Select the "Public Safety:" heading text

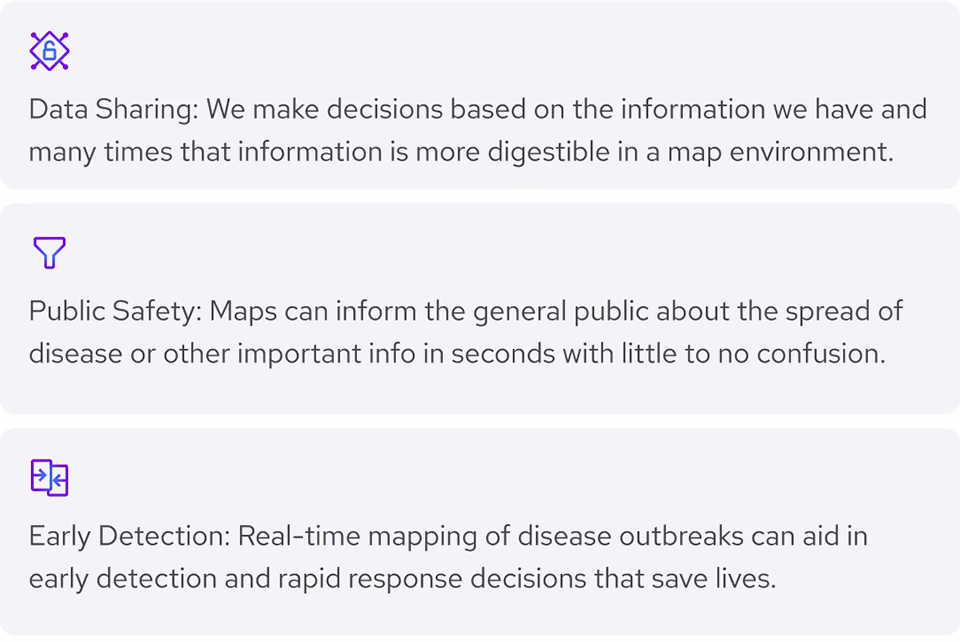tap(116, 311)
